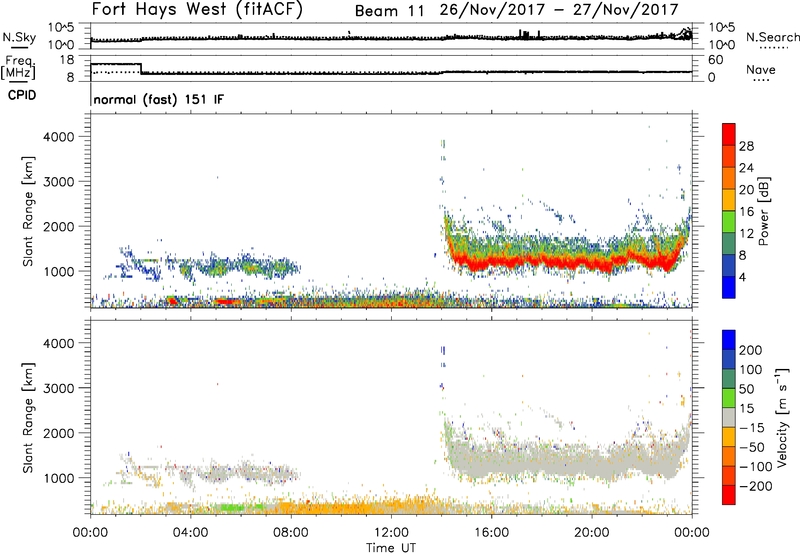Click the "Freq. [MHz]" axis label

point(18,67)
